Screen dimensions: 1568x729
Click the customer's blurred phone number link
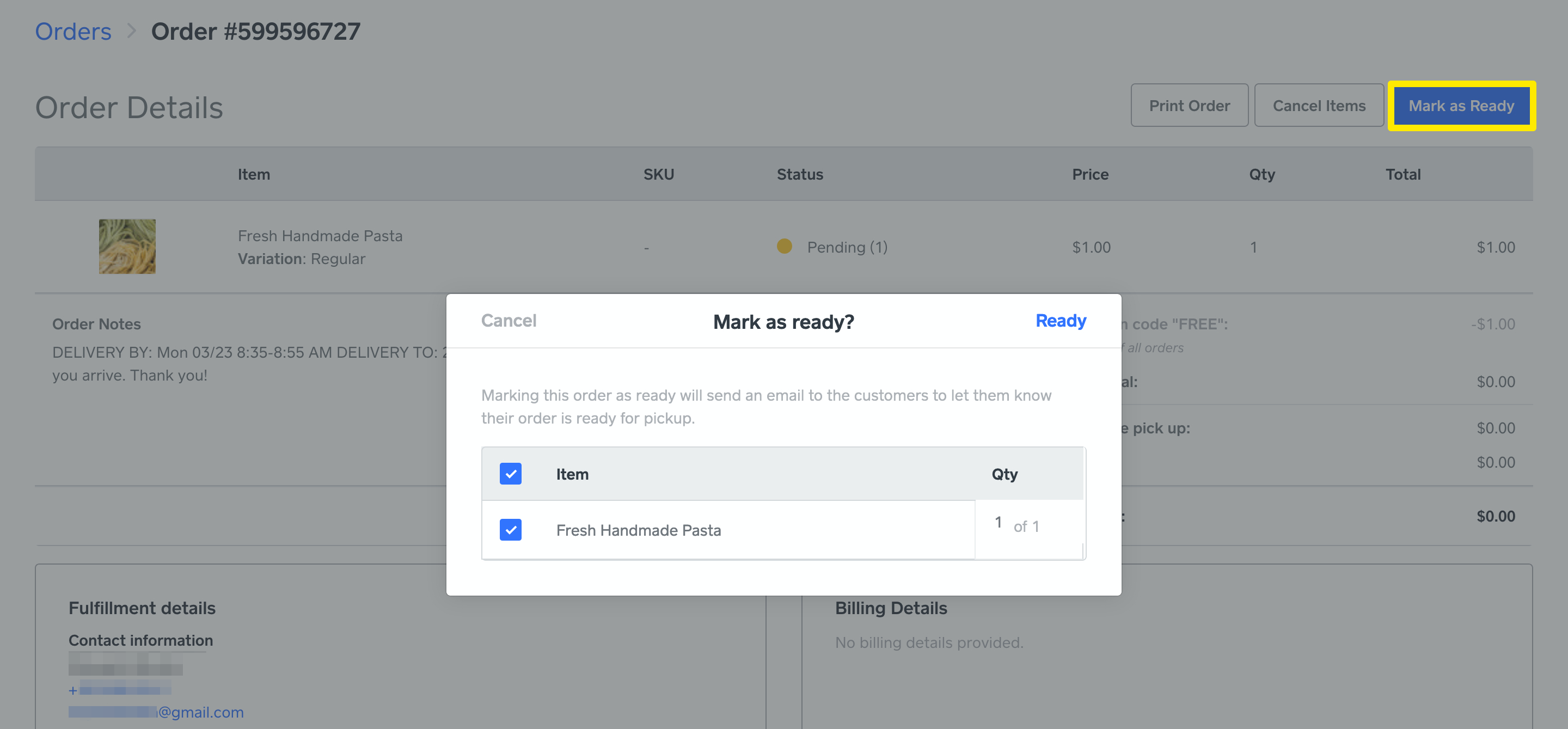[x=120, y=690]
